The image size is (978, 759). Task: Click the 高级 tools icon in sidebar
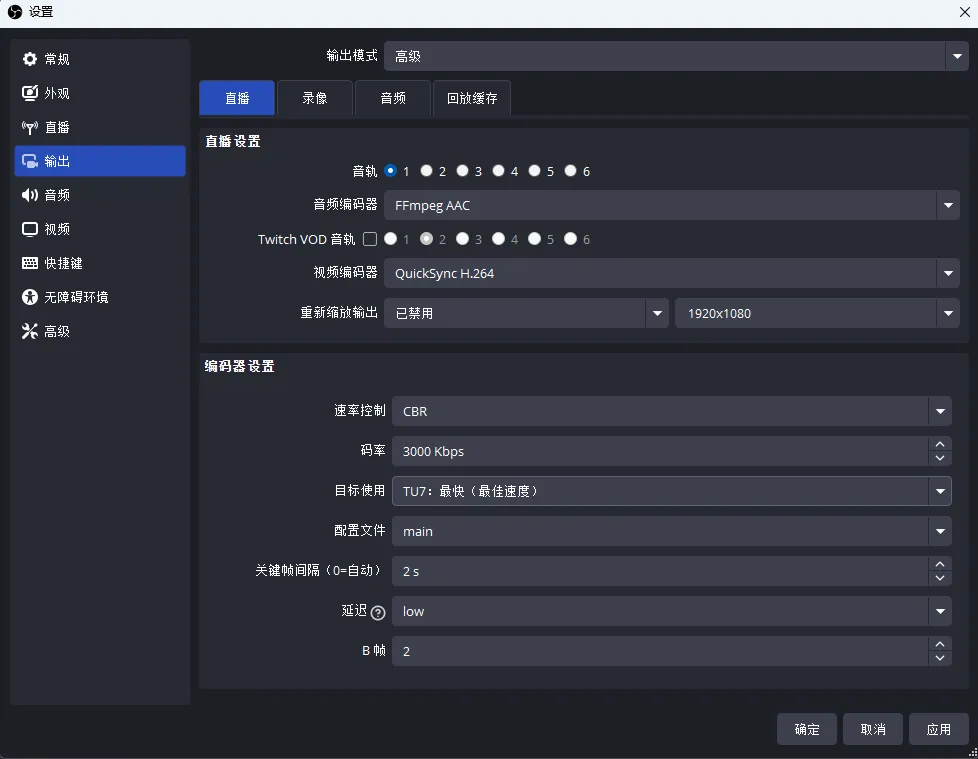[x=30, y=332]
